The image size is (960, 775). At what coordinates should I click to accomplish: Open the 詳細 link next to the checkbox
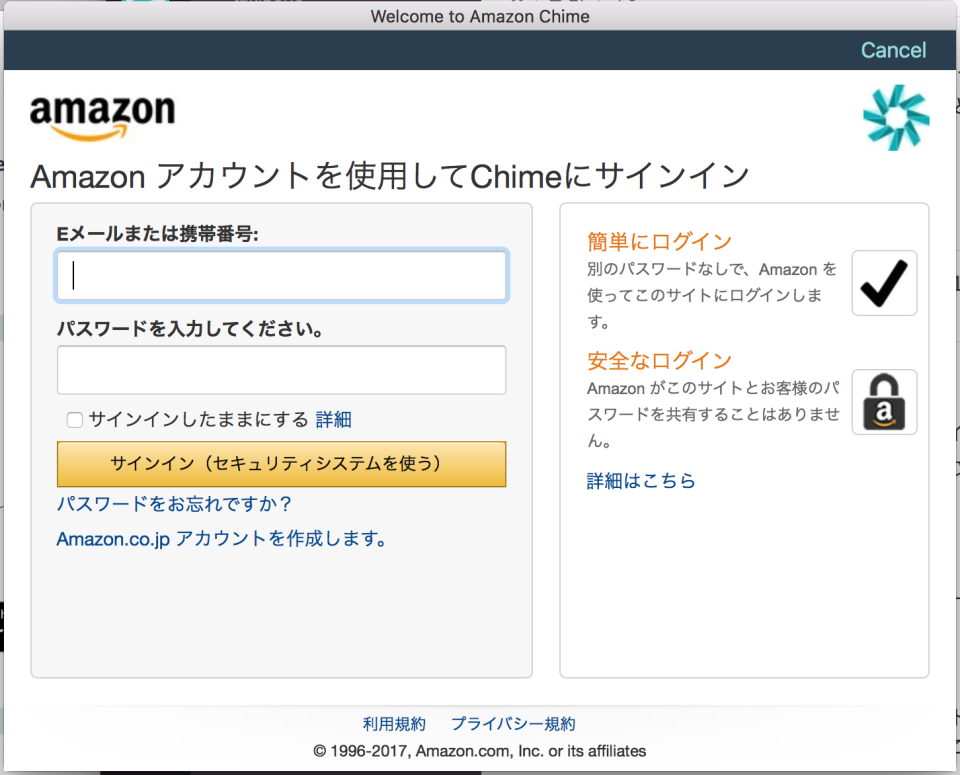tap(334, 419)
